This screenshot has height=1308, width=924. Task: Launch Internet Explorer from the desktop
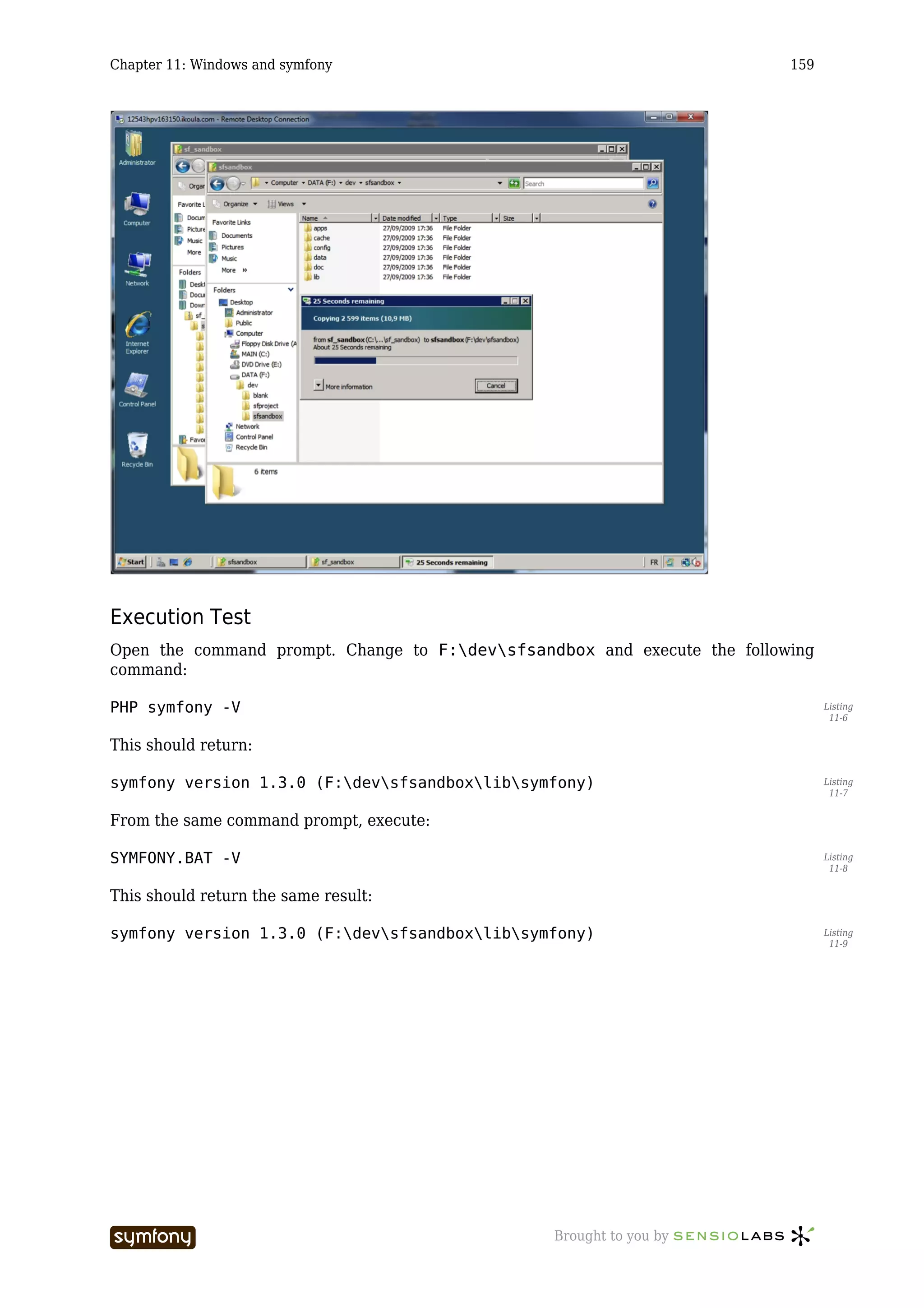point(137,333)
